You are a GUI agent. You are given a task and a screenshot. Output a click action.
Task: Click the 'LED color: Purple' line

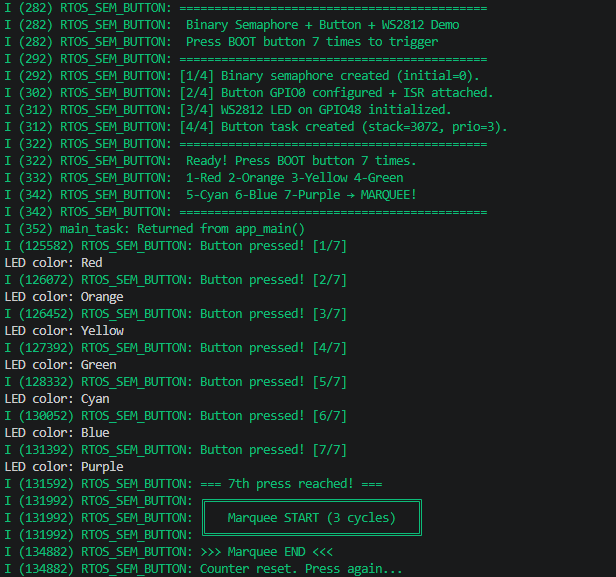point(64,467)
